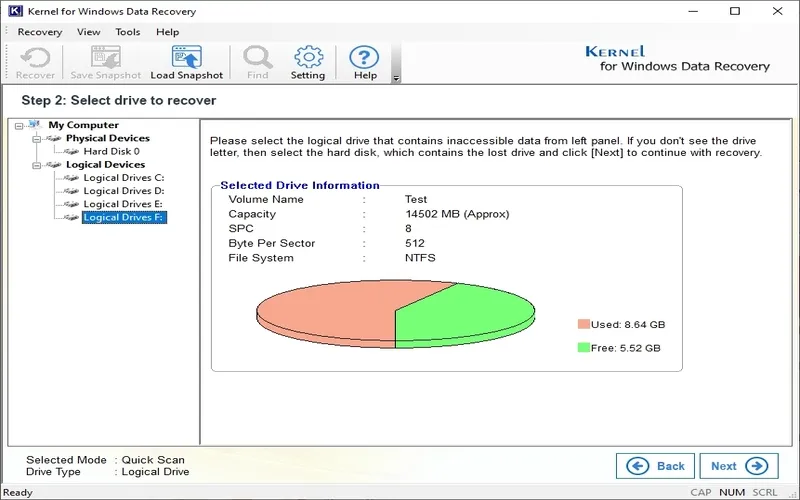
Task: Open the toolbar overflow arrow
Action: pyautogui.click(x=396, y=79)
